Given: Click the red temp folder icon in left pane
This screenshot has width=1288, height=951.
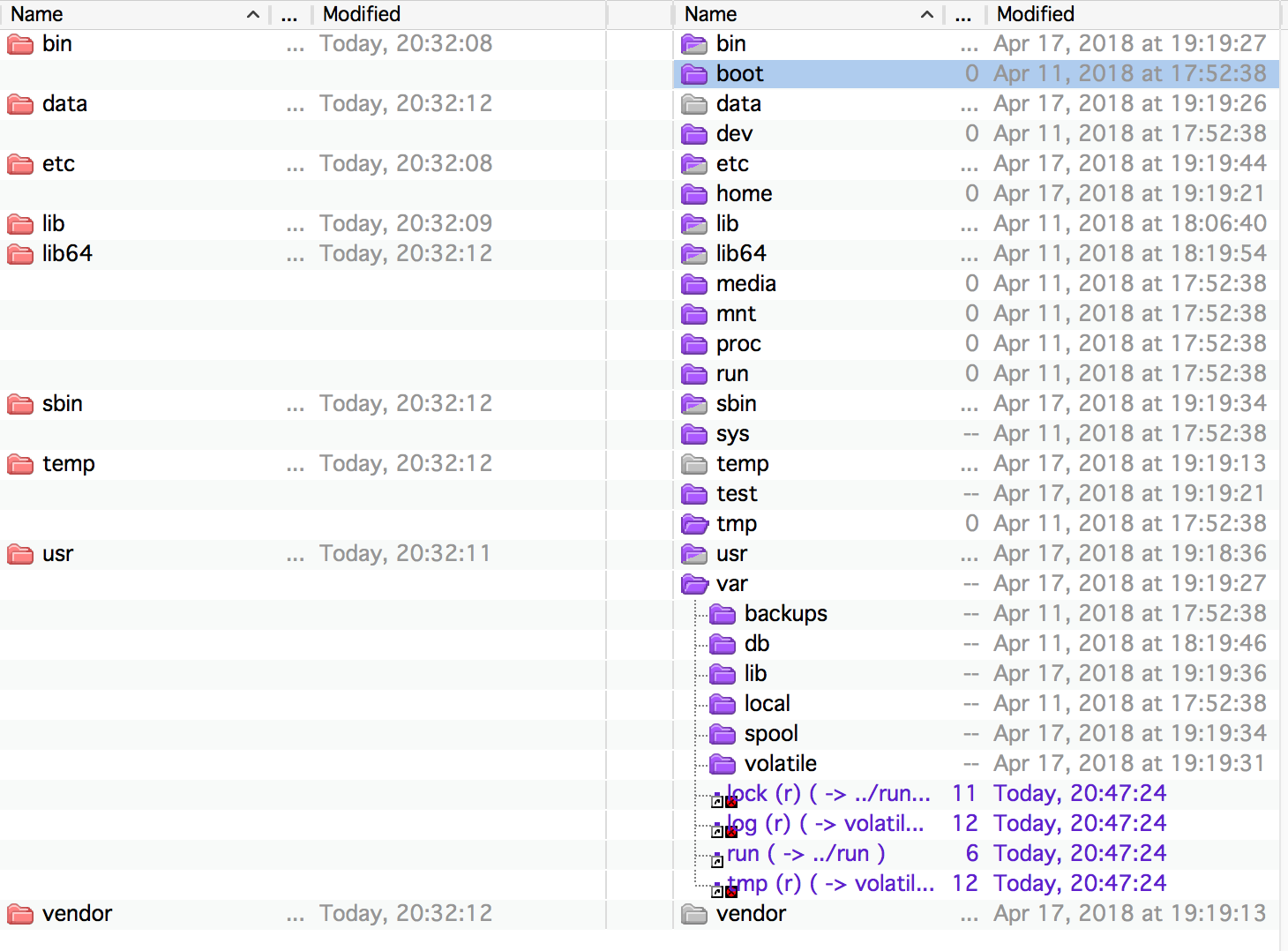Looking at the screenshot, I should pos(20,464).
